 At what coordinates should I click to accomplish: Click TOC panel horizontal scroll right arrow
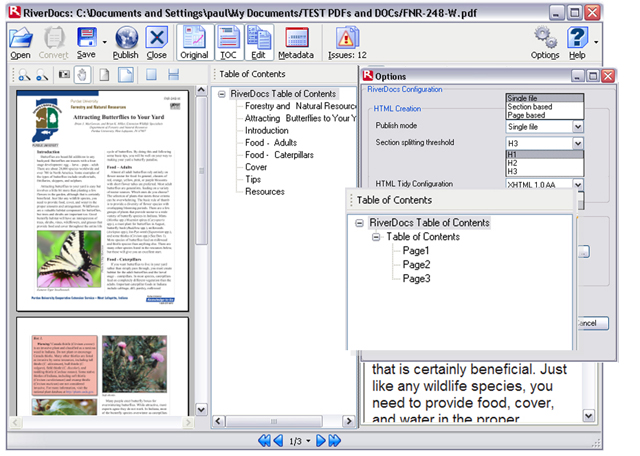pyautogui.click(x=349, y=421)
